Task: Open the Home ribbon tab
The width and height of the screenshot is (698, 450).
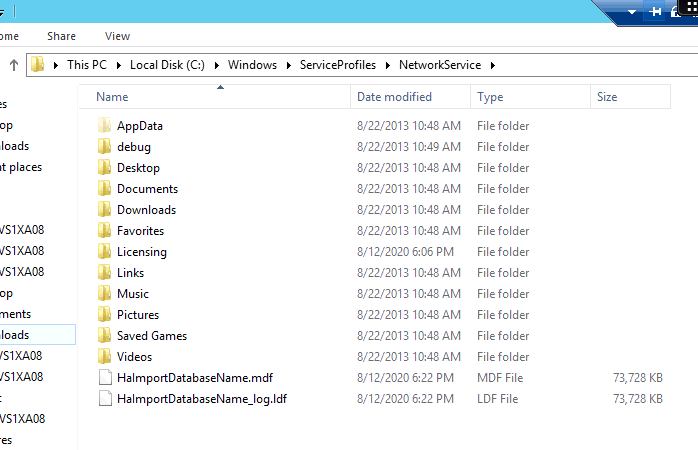Action: point(9,36)
